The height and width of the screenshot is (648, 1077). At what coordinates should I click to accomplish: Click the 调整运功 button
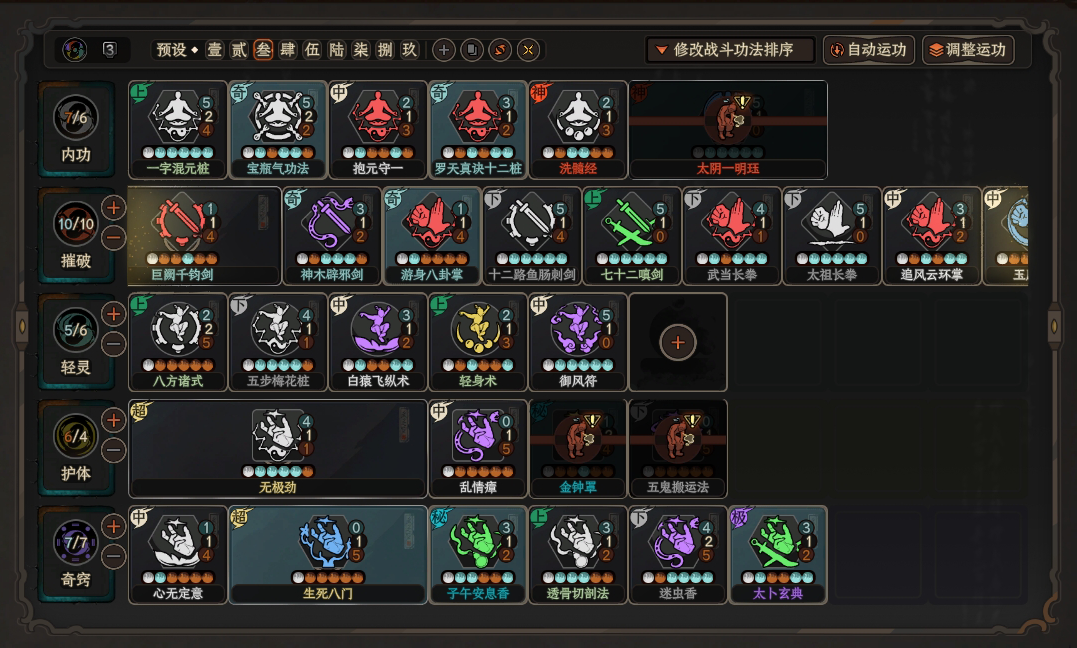[968, 50]
